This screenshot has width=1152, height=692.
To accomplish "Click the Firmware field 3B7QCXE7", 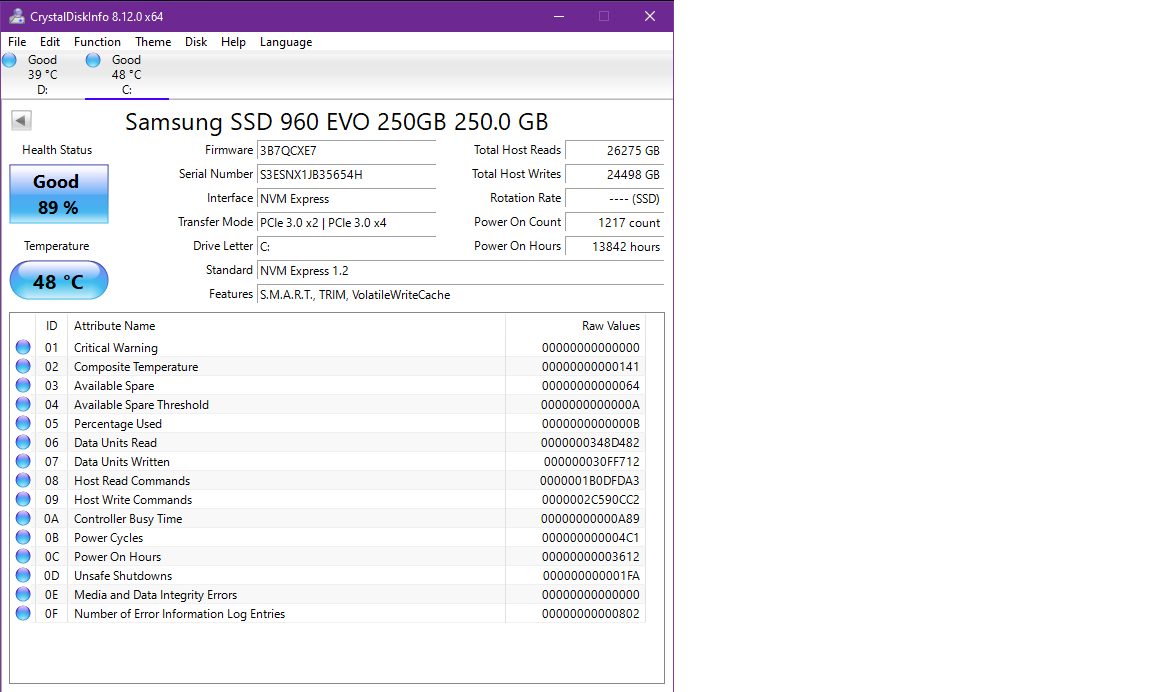I will [346, 151].
